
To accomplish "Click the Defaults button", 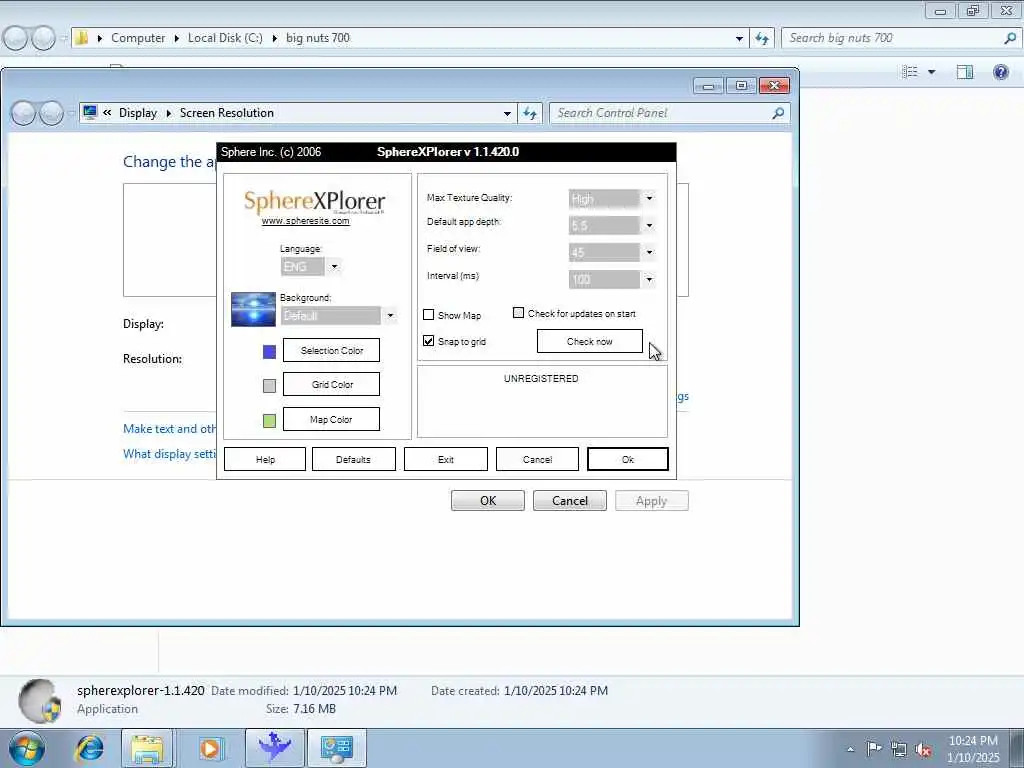I will pyautogui.click(x=353, y=459).
